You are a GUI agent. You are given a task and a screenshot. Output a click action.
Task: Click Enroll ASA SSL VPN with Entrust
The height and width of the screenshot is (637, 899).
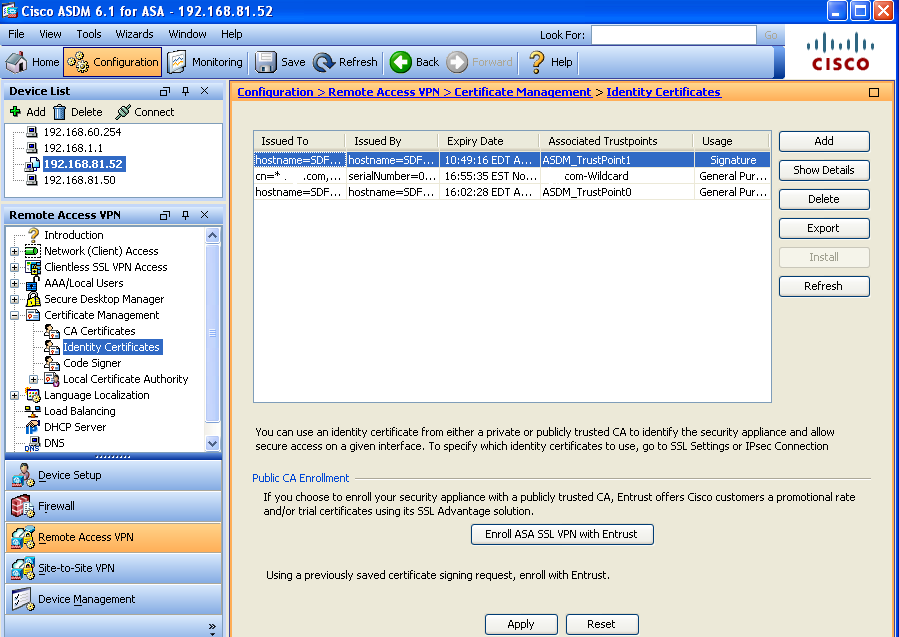(562, 534)
